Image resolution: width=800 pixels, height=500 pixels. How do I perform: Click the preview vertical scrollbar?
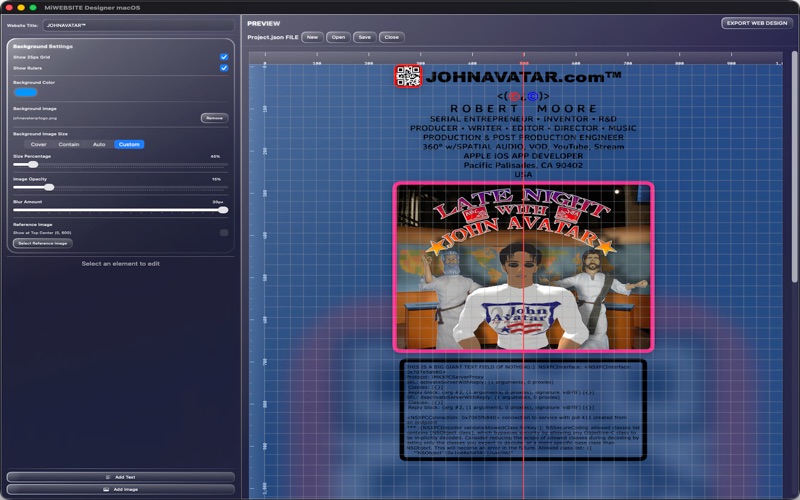click(x=795, y=166)
